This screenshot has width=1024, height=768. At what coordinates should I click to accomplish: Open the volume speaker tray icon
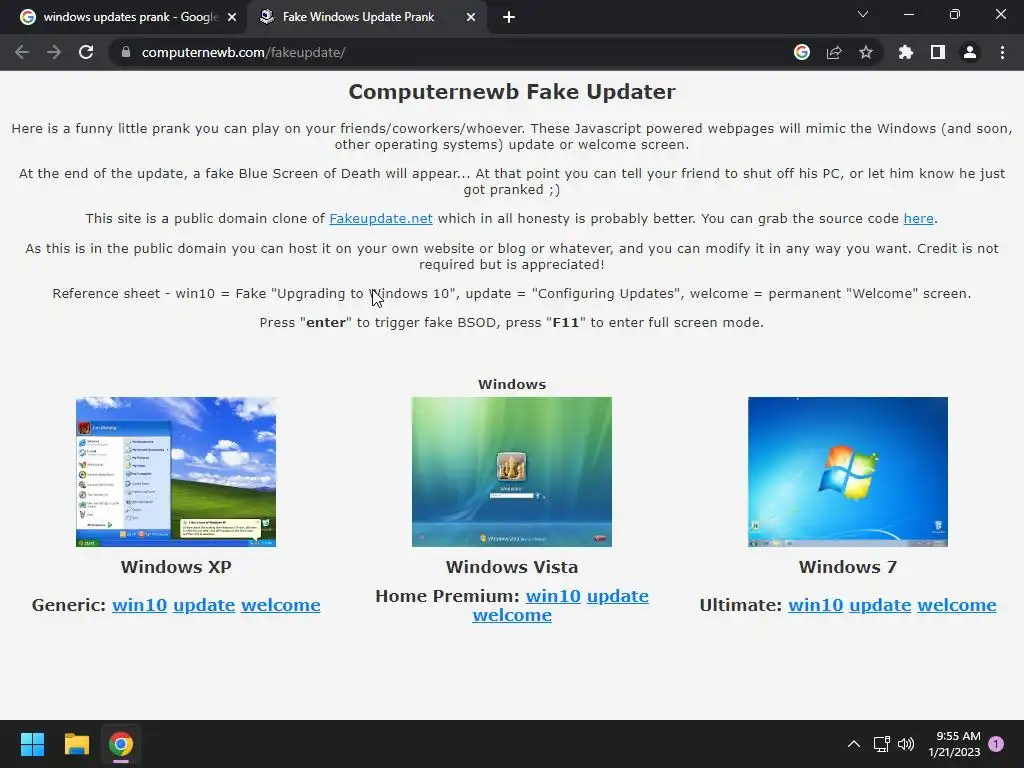click(x=906, y=744)
